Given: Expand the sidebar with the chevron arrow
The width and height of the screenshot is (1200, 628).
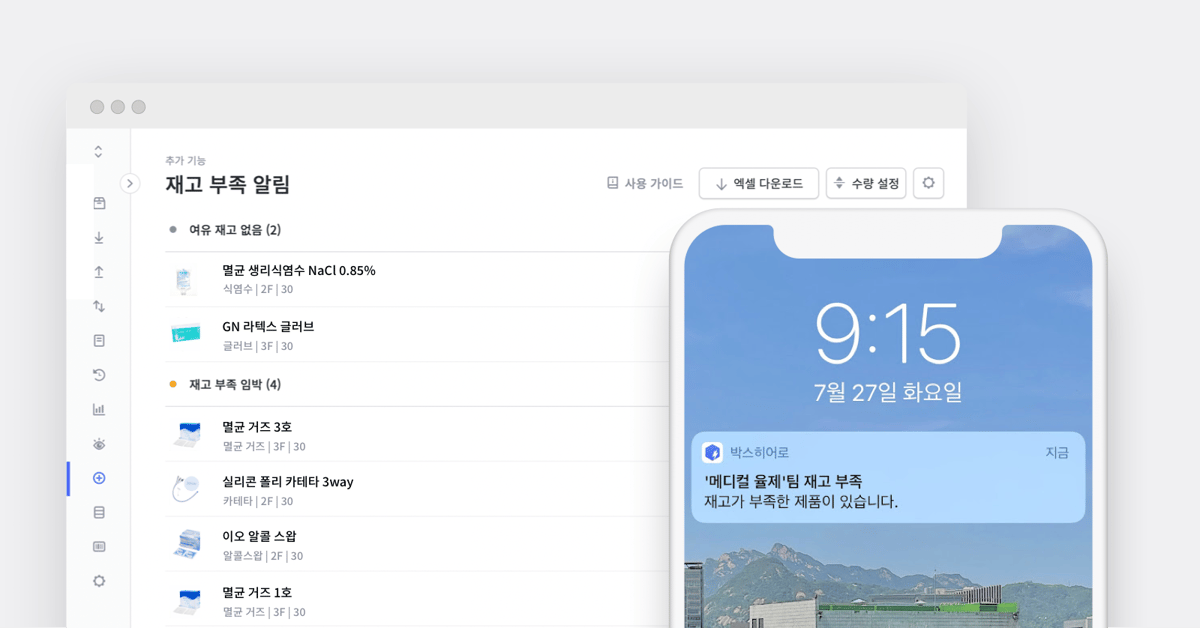Looking at the screenshot, I should [130, 183].
